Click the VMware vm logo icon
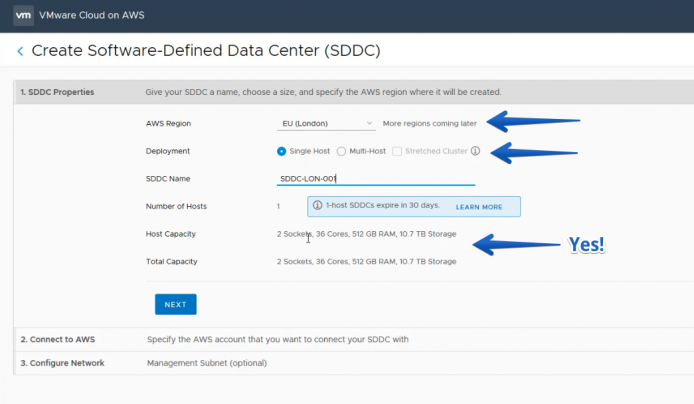The width and height of the screenshot is (694, 404). (x=23, y=15)
